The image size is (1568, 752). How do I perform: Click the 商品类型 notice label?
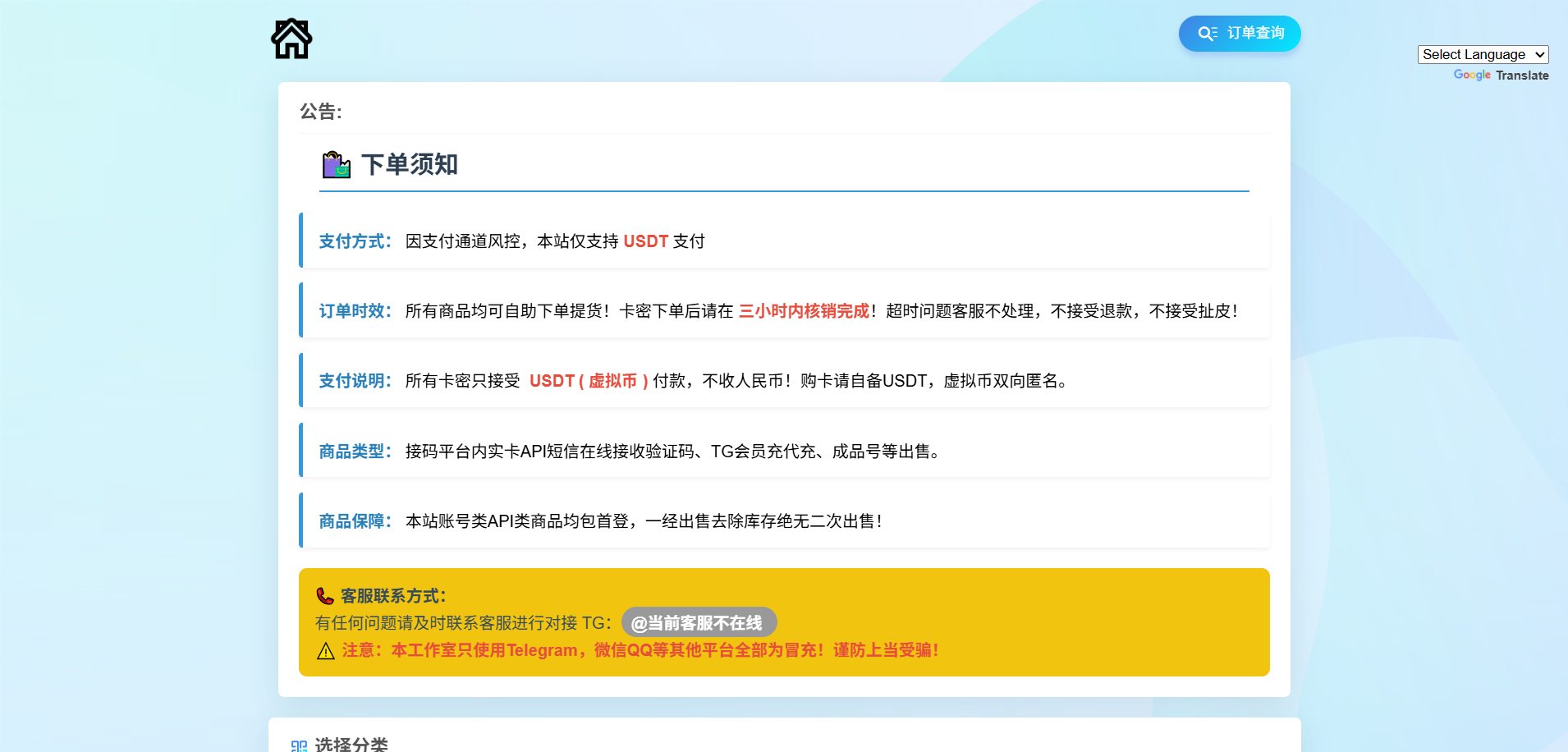click(x=355, y=452)
